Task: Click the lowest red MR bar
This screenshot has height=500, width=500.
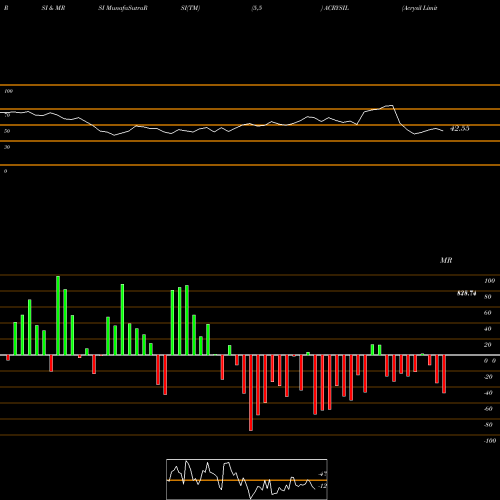Action: pos(251,393)
